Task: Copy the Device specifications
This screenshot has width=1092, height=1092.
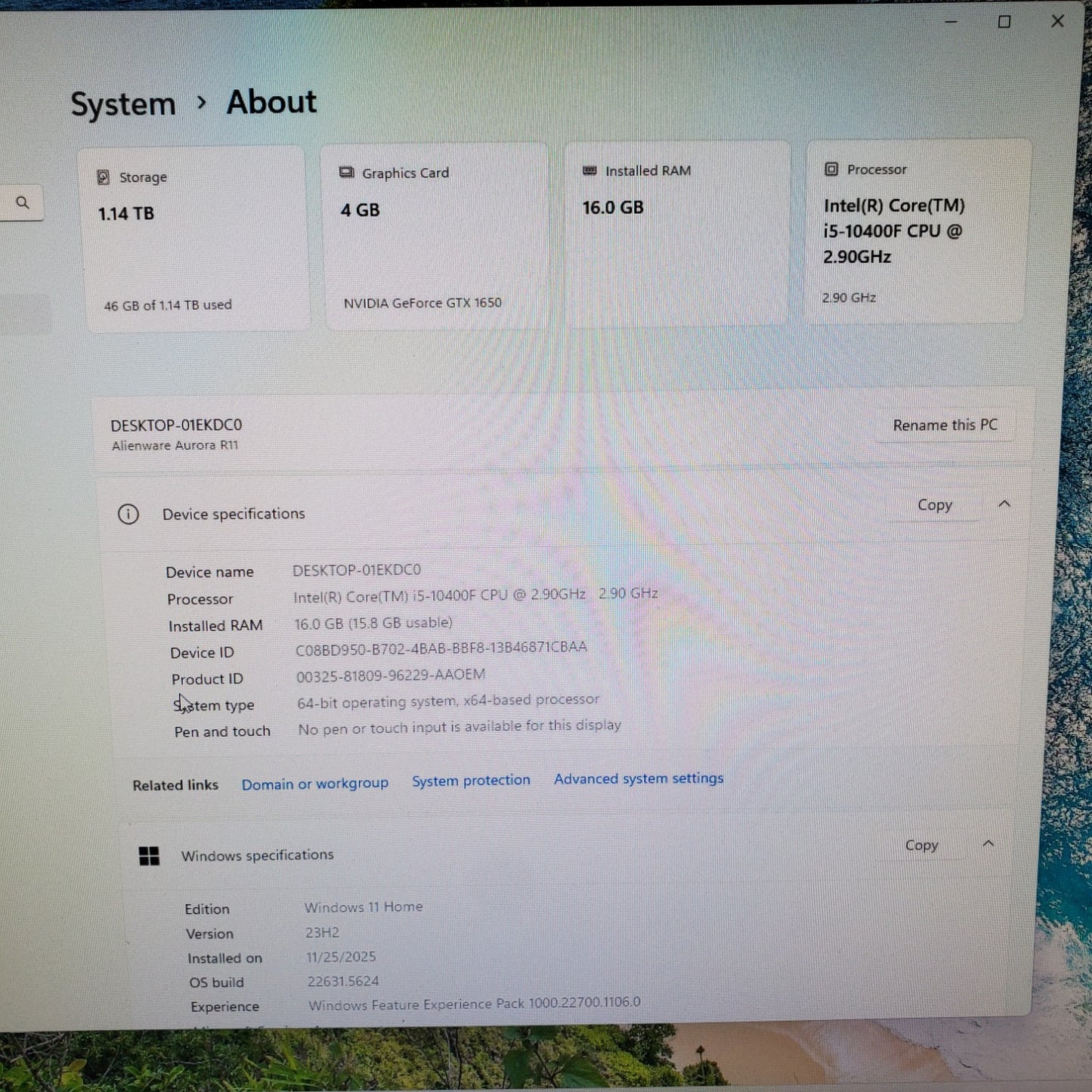Action: tap(934, 505)
